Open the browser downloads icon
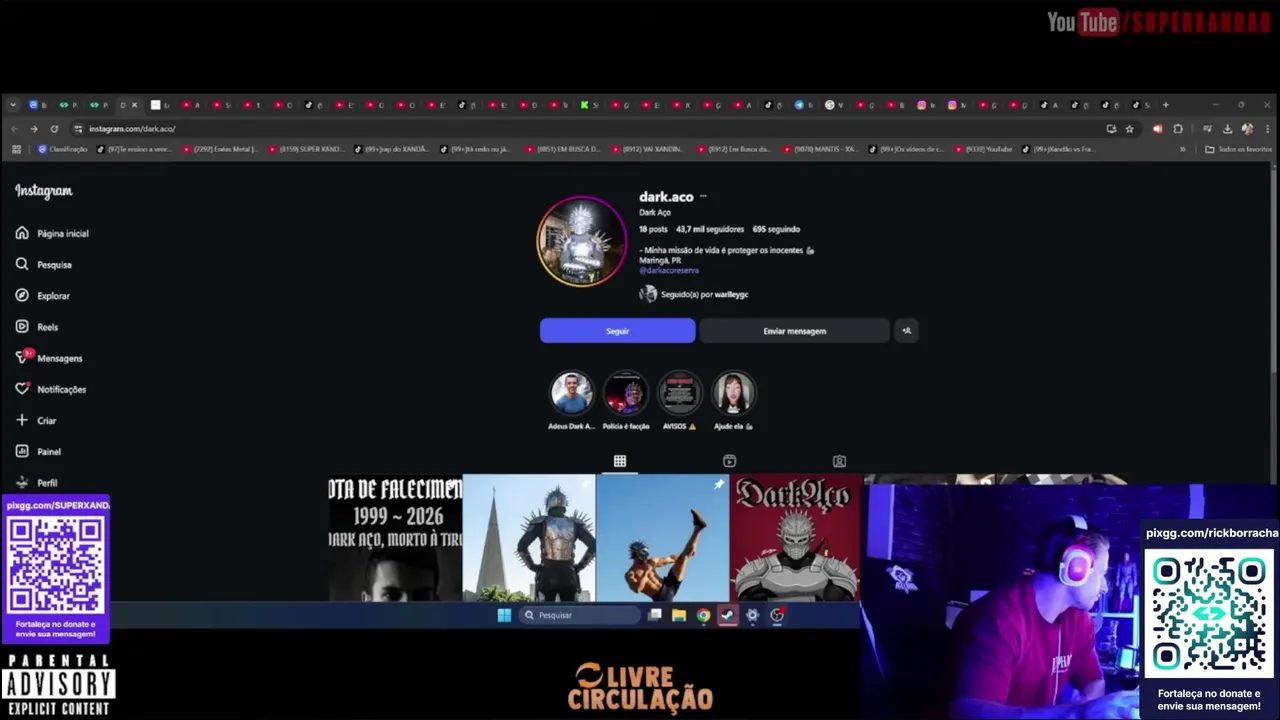The height and width of the screenshot is (720, 1280). point(1227,129)
